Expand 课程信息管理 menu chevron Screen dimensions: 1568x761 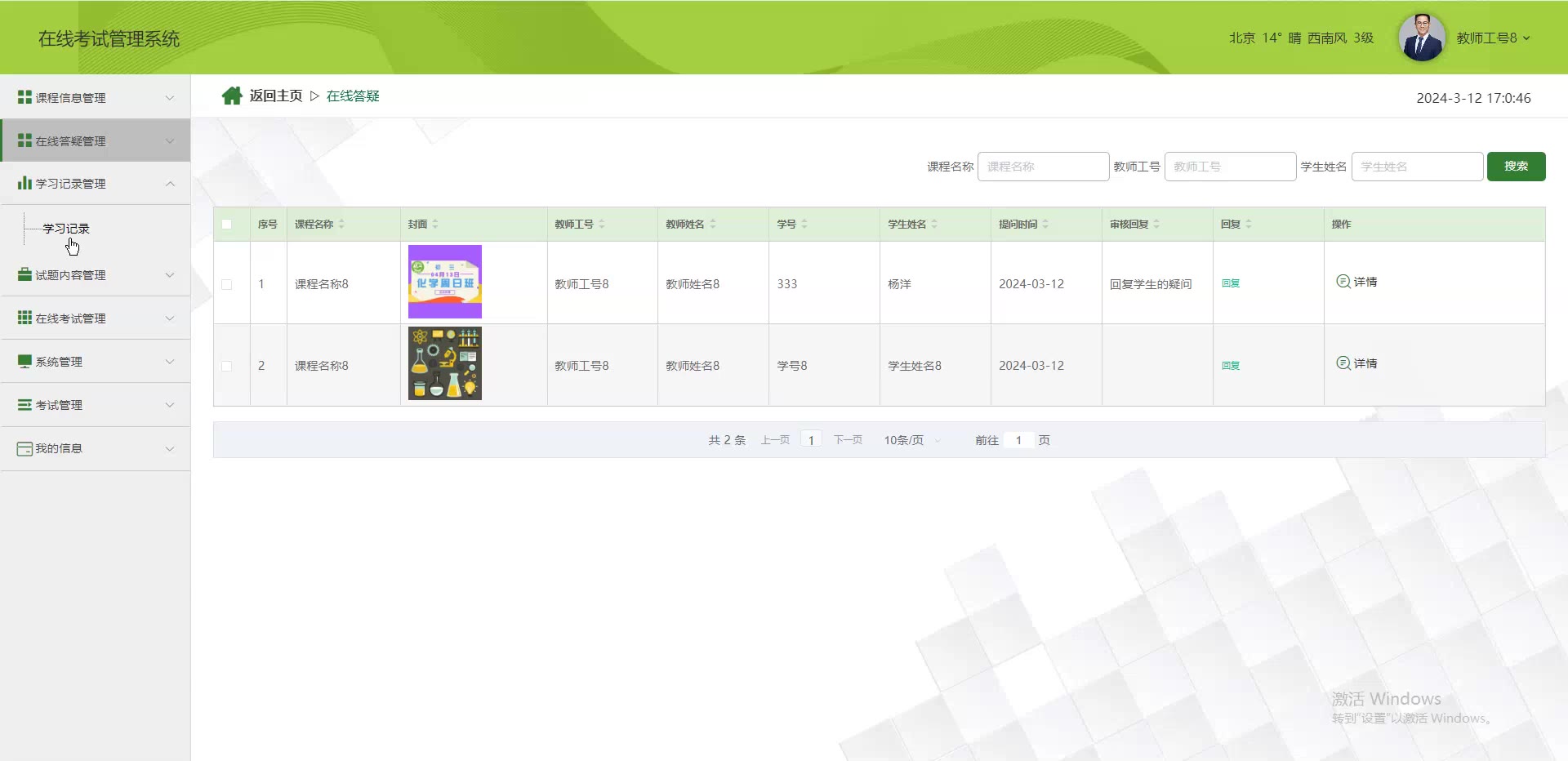tap(170, 98)
